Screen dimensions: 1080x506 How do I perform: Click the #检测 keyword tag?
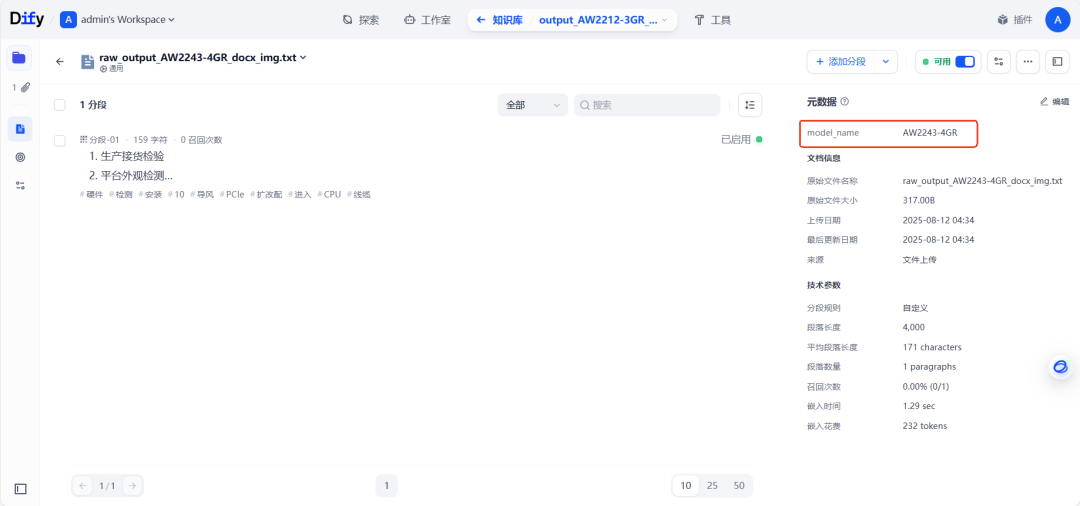pos(121,194)
